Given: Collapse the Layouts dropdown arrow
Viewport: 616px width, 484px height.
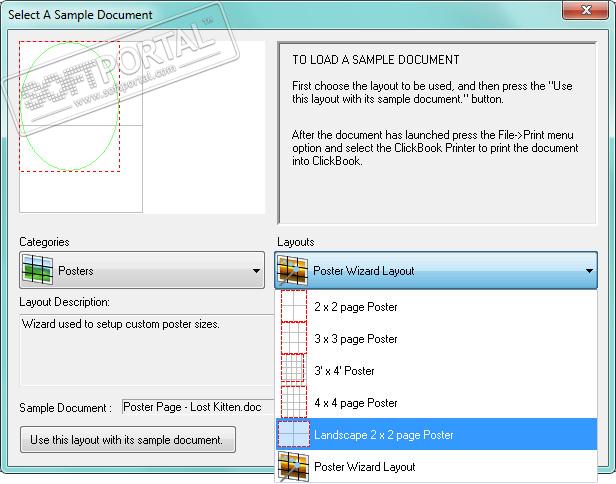Looking at the screenshot, I should (x=589, y=271).
